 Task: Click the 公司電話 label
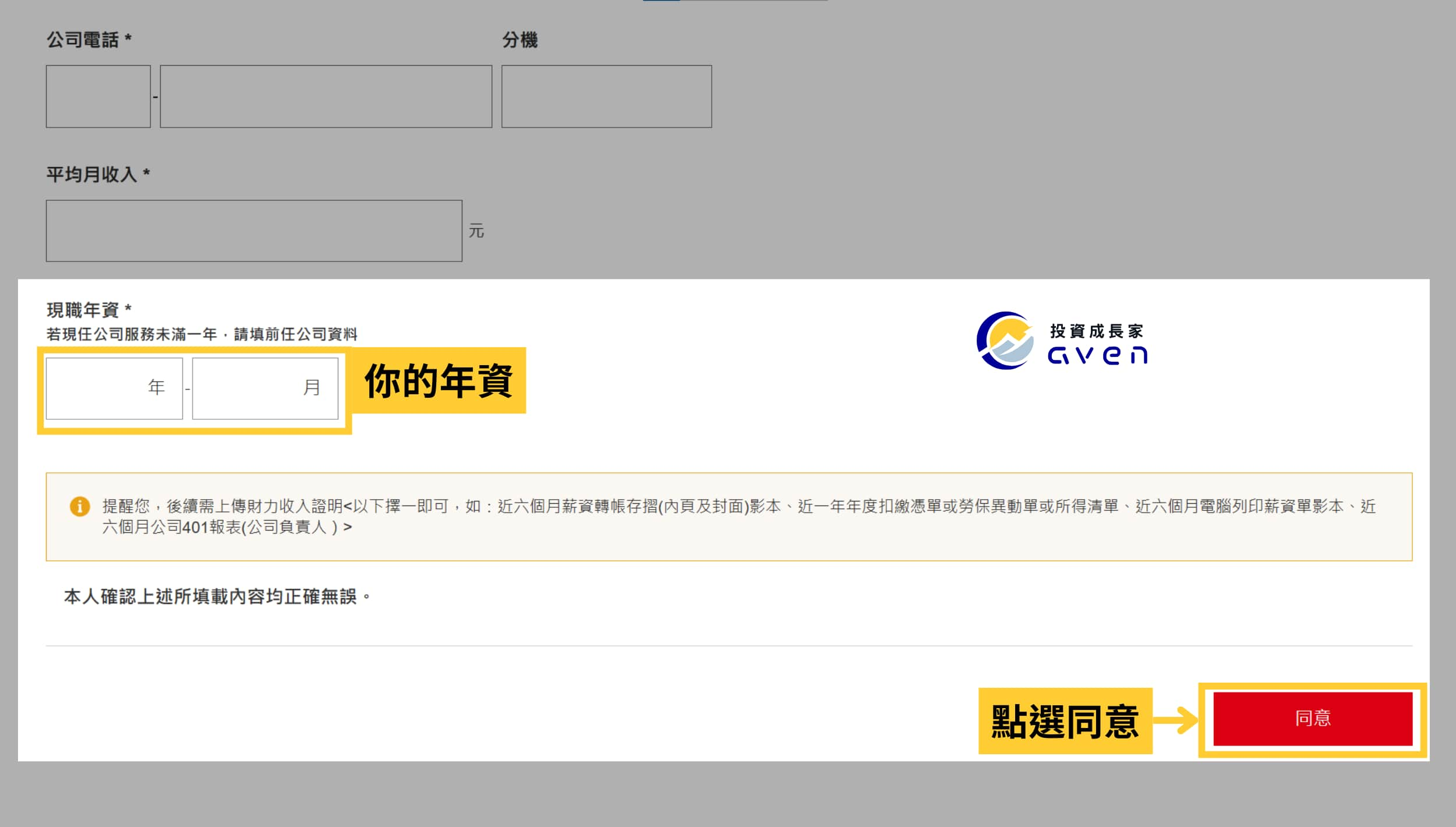point(89,40)
